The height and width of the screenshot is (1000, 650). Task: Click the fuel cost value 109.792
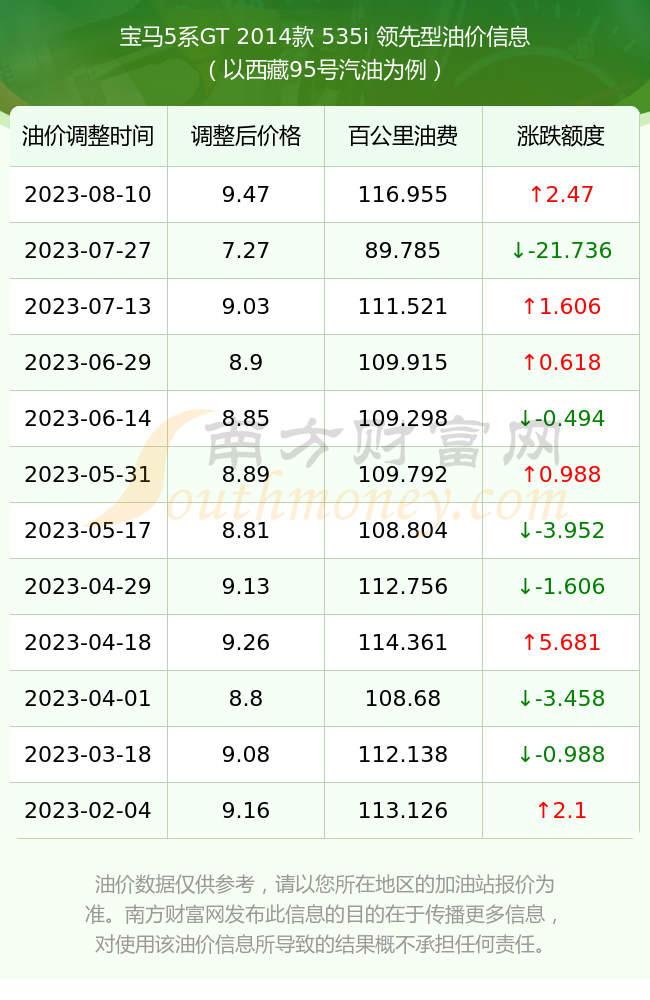[x=403, y=474]
